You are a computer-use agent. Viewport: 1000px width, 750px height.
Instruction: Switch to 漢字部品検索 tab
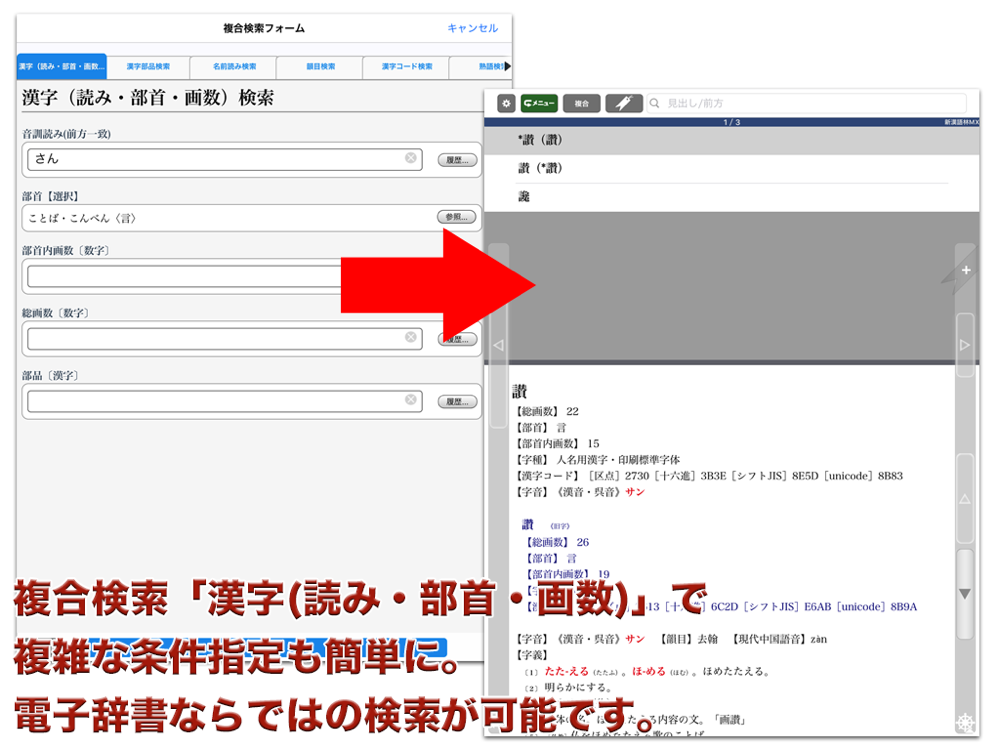point(148,66)
